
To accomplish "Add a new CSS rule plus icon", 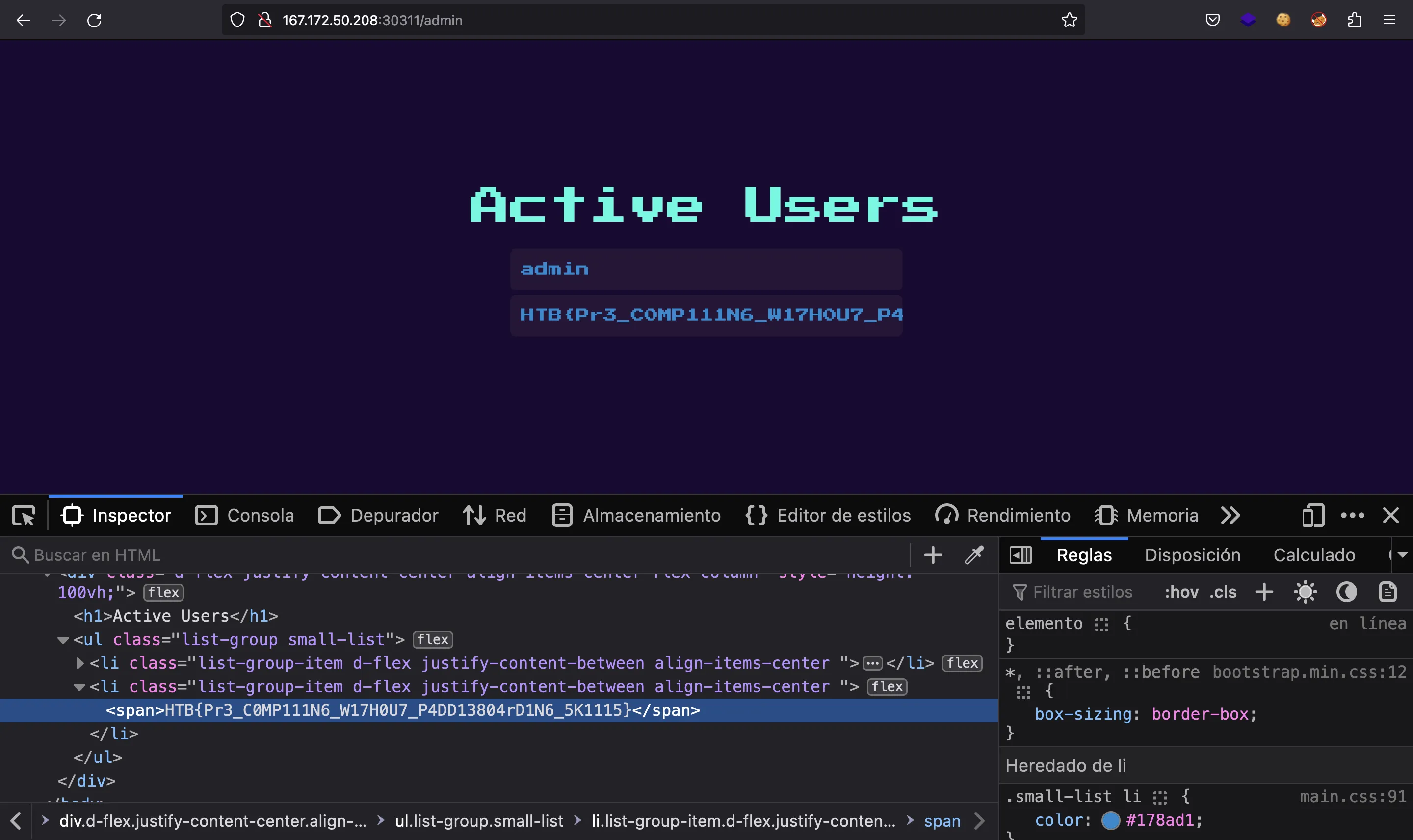I will (1264, 592).
